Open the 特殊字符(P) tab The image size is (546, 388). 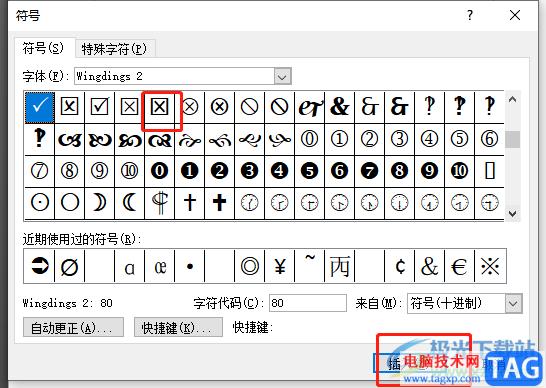click(114, 49)
